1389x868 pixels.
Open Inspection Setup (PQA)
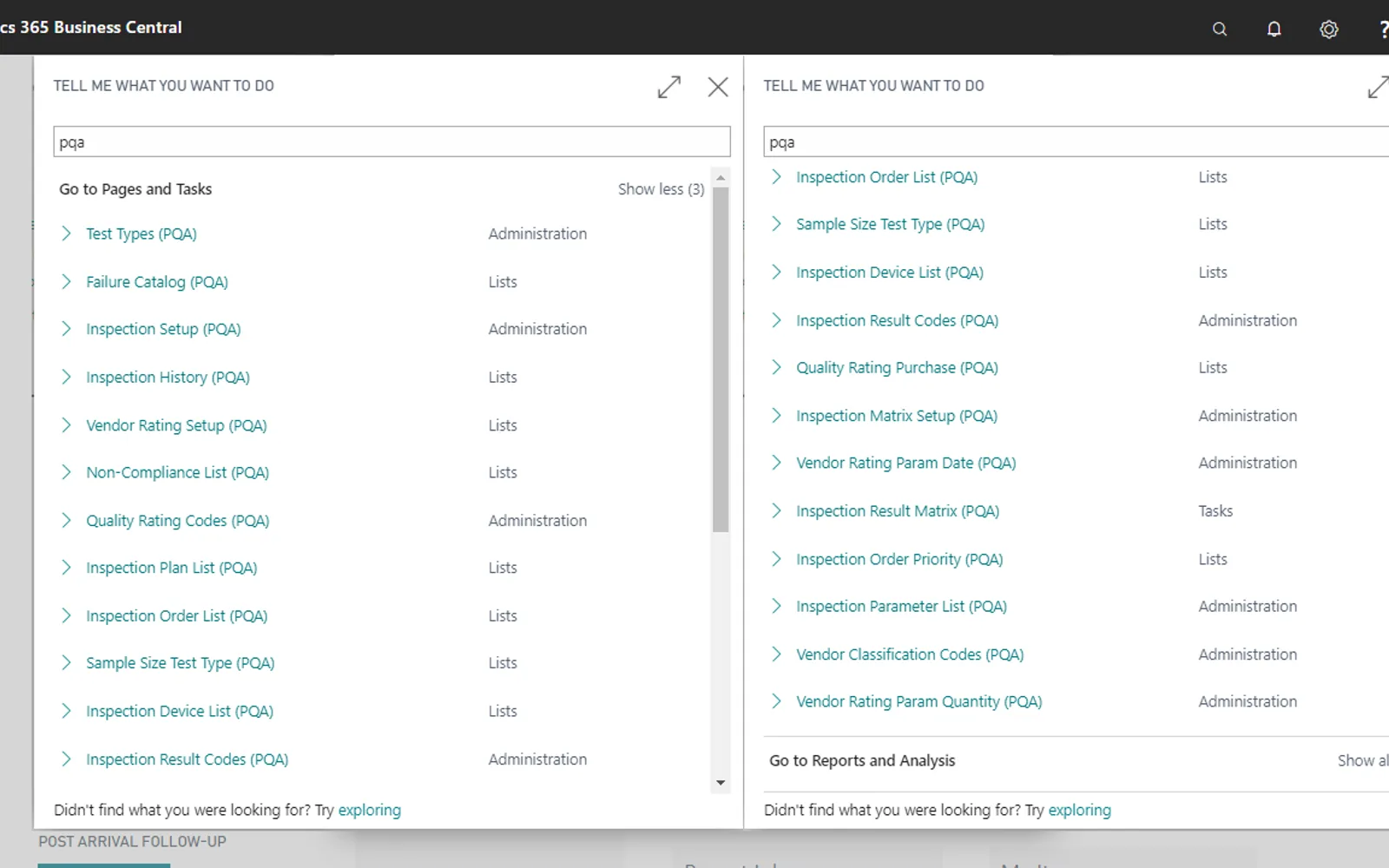point(163,329)
